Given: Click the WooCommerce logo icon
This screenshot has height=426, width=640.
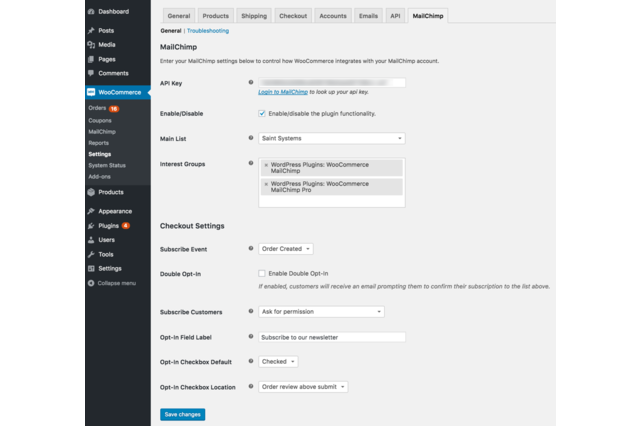Looking at the screenshot, I should 91,92.
